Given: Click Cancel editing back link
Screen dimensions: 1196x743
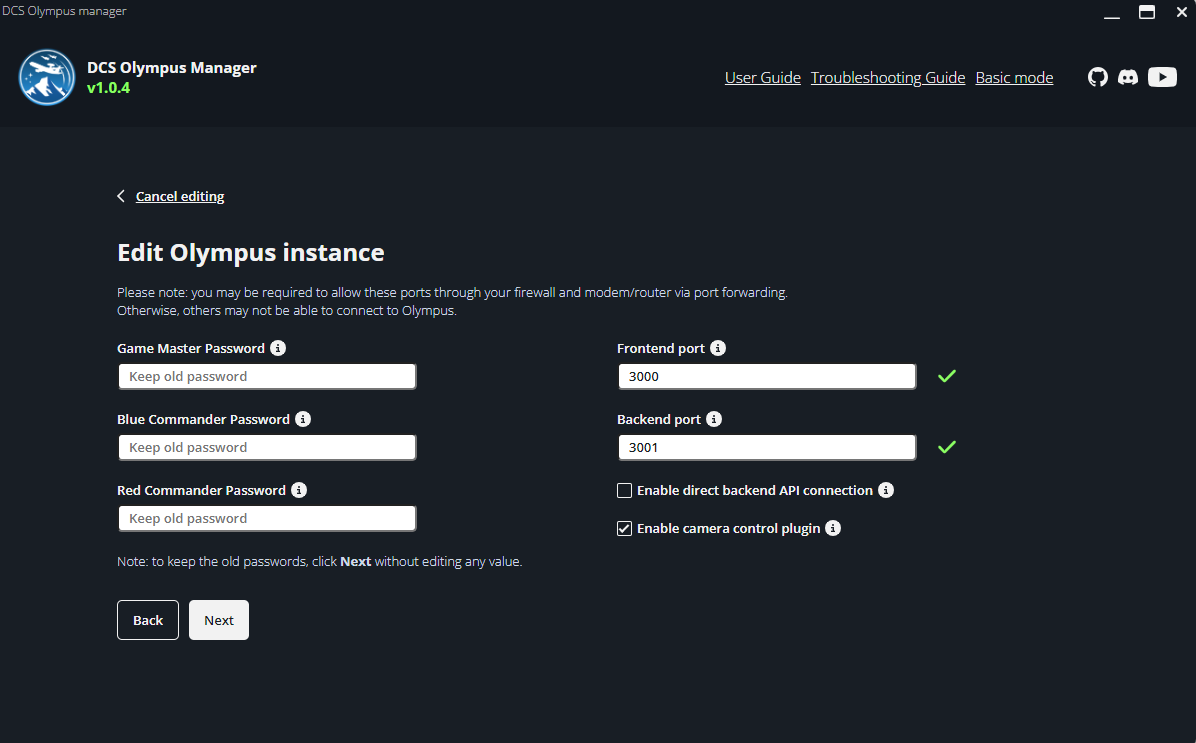Looking at the screenshot, I should point(179,196).
